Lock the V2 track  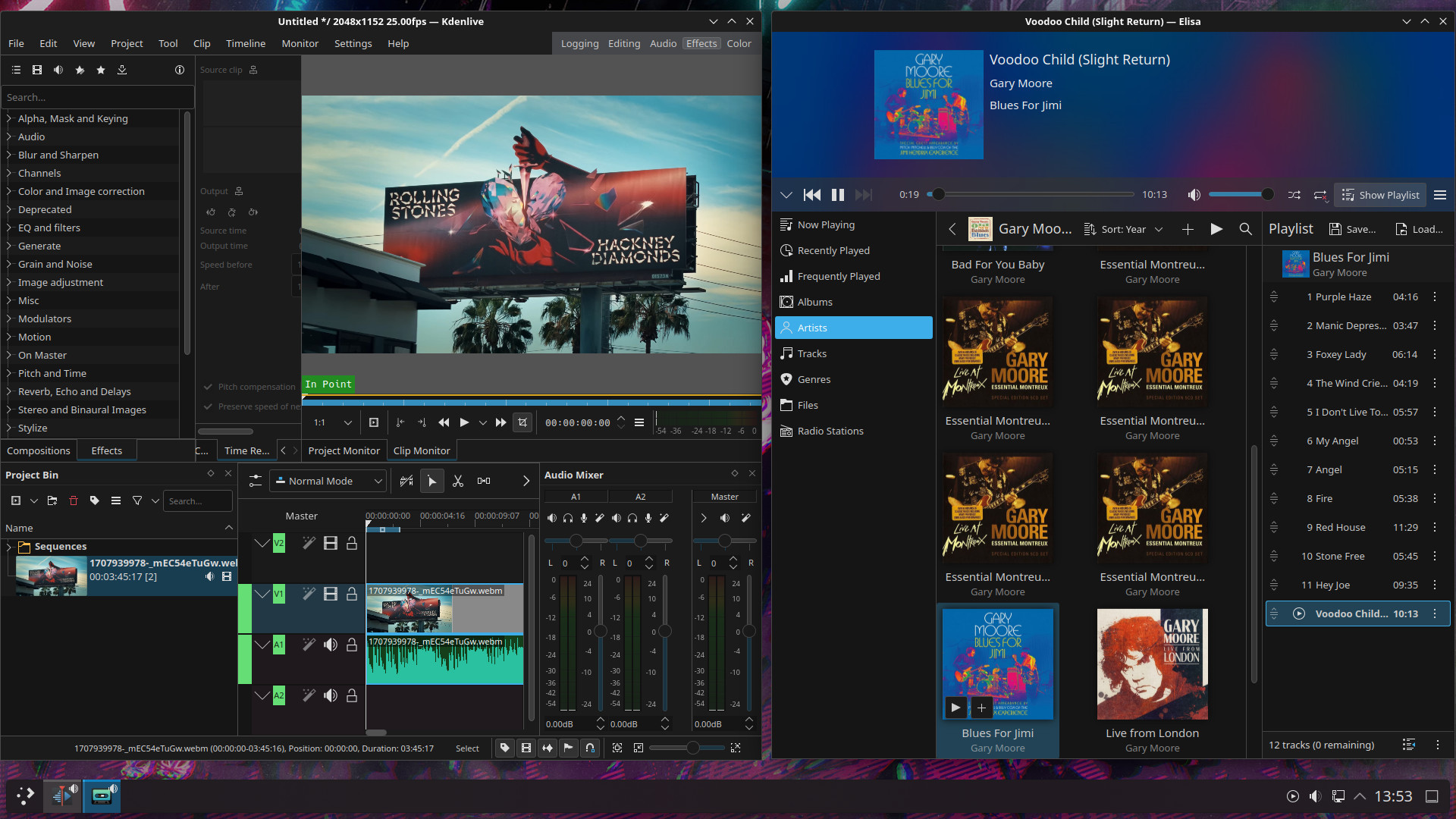[x=352, y=543]
